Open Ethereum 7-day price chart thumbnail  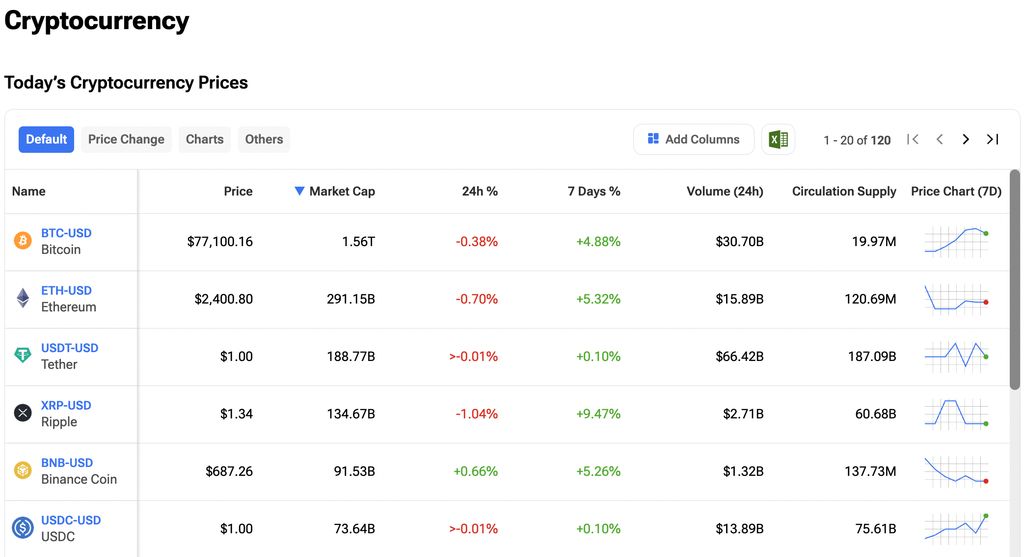point(956,298)
